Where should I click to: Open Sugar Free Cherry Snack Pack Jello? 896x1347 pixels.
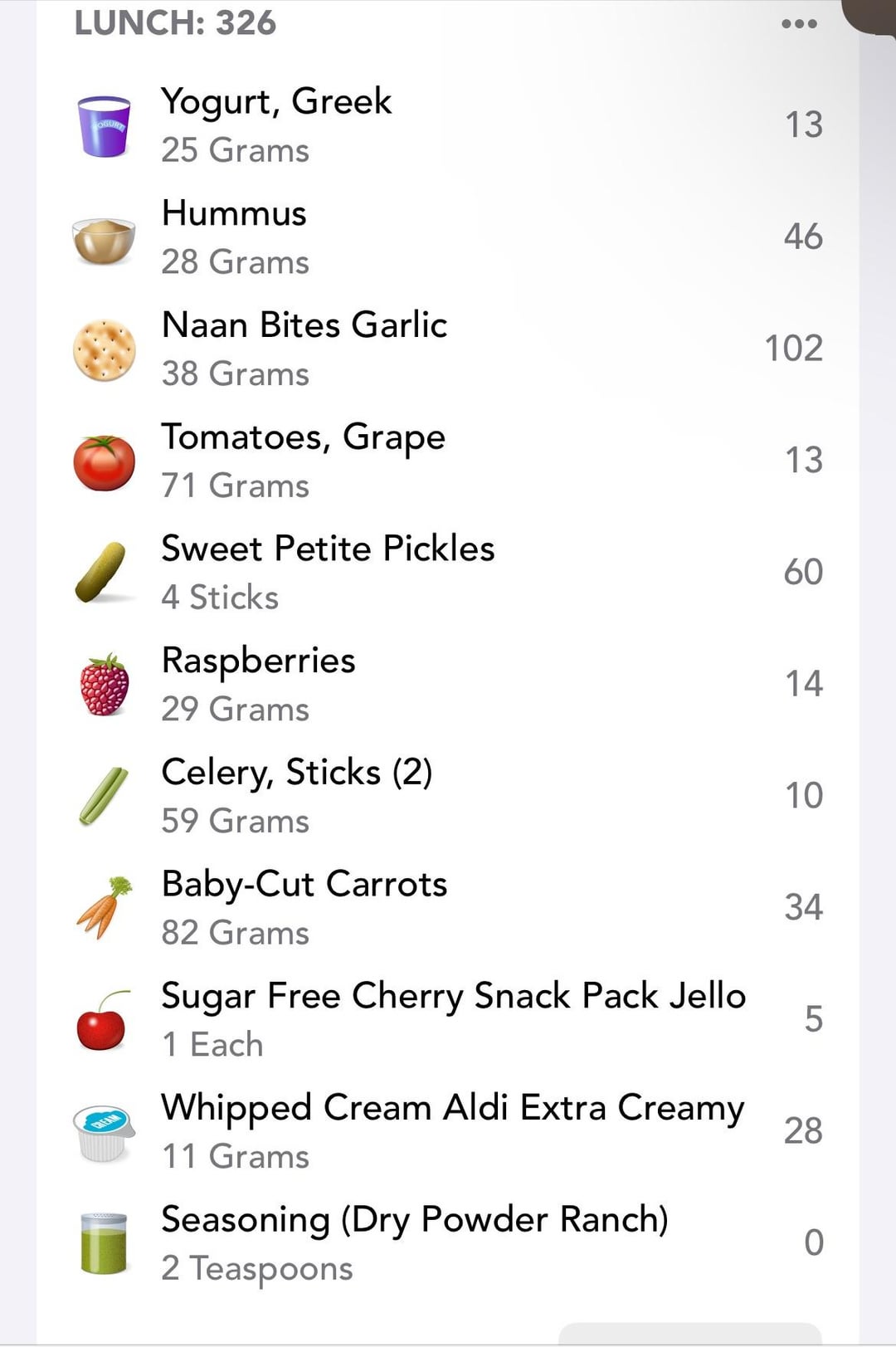tap(448, 1020)
